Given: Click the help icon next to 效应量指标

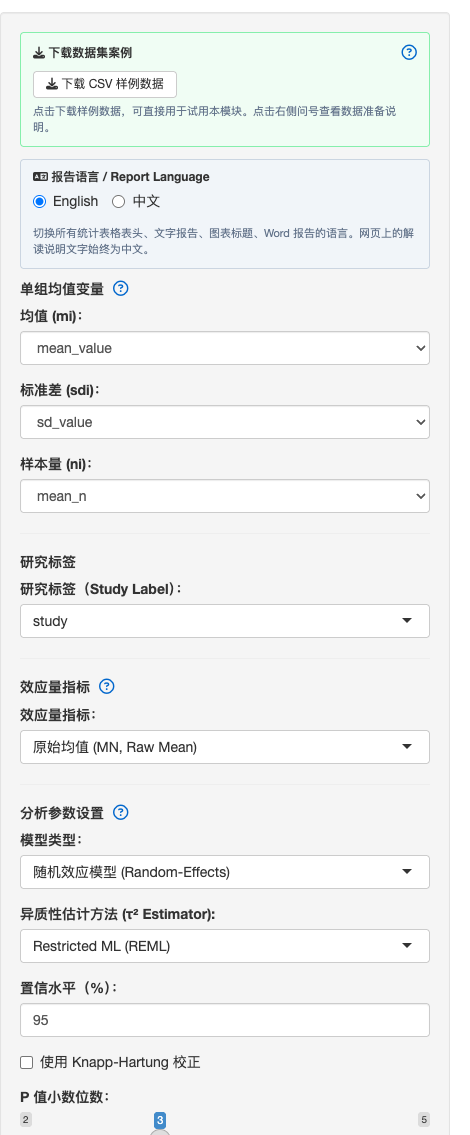Looking at the screenshot, I should click(106, 686).
